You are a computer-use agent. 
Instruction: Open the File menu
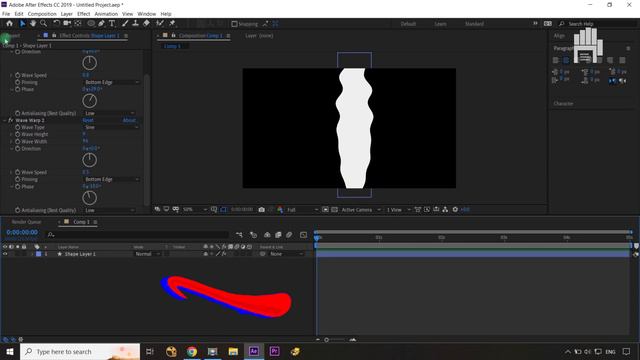click(6, 14)
